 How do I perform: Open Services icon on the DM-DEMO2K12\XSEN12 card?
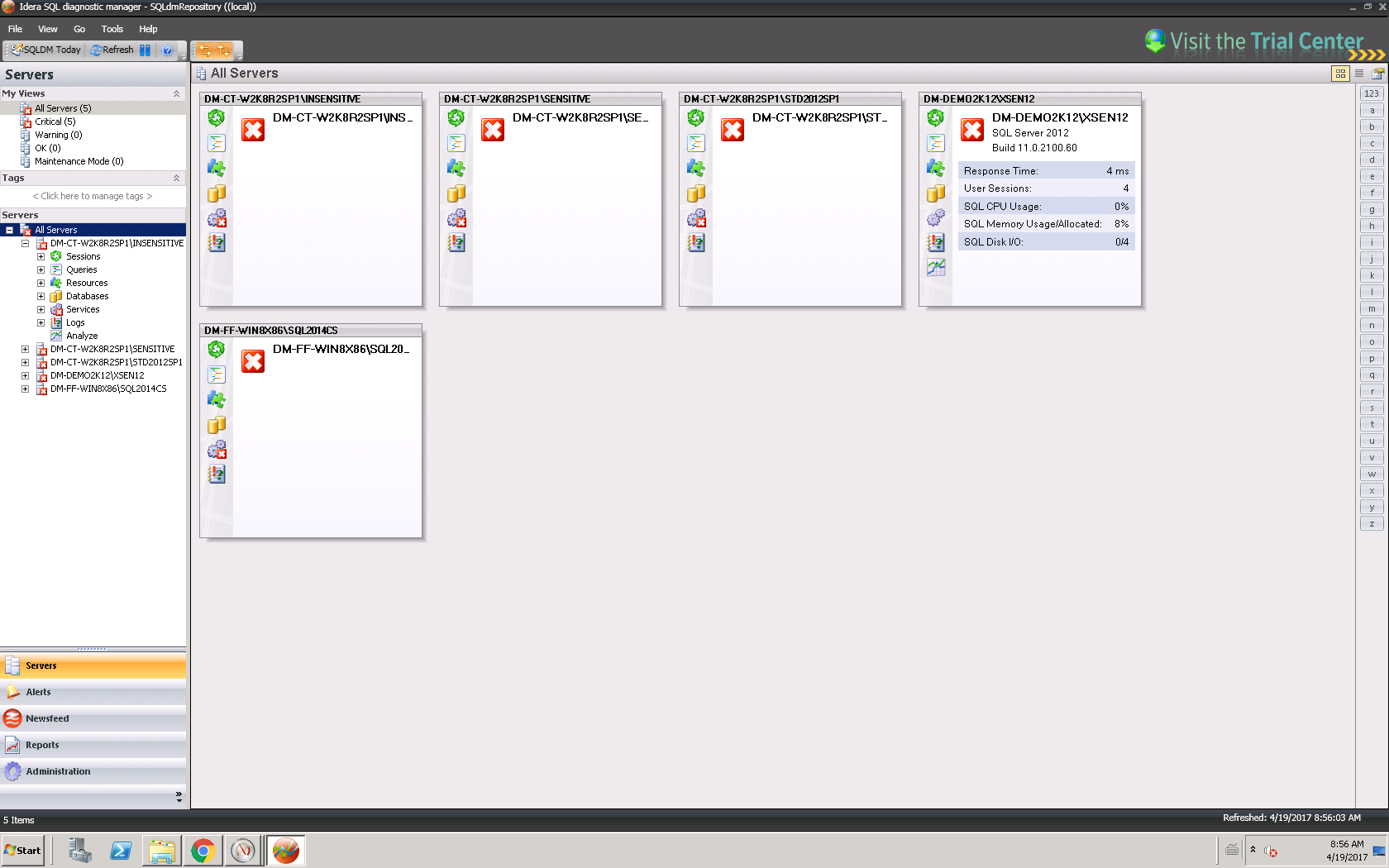[936, 218]
